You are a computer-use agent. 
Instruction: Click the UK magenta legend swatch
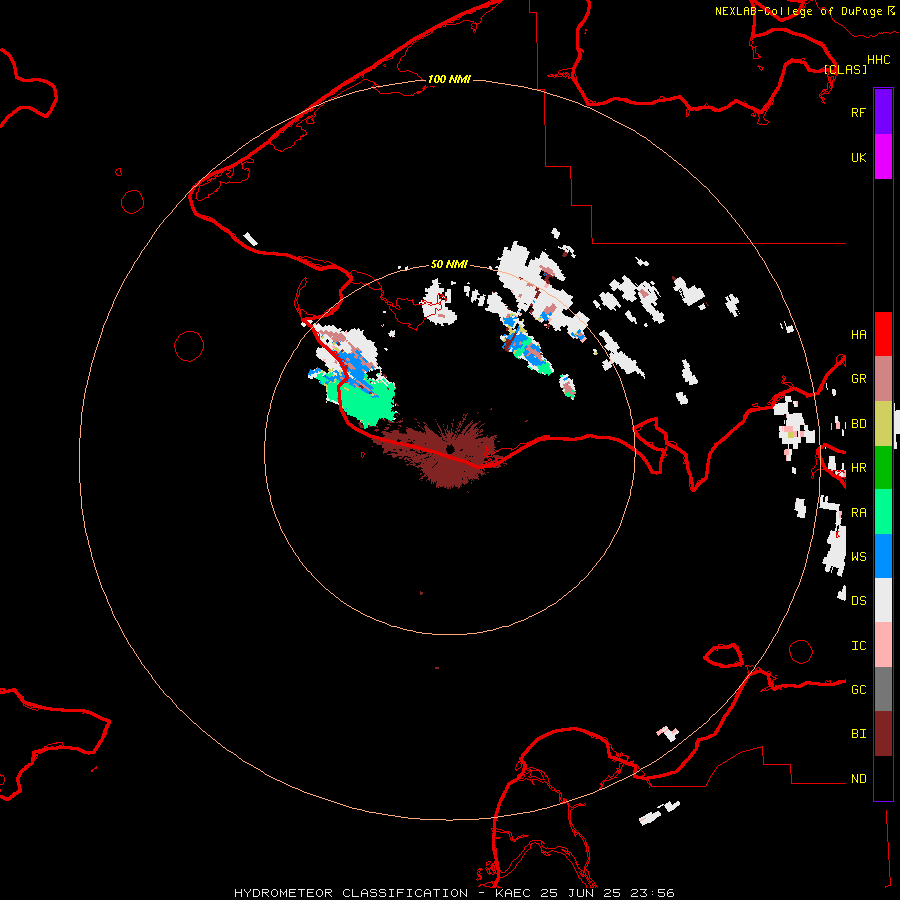click(883, 157)
